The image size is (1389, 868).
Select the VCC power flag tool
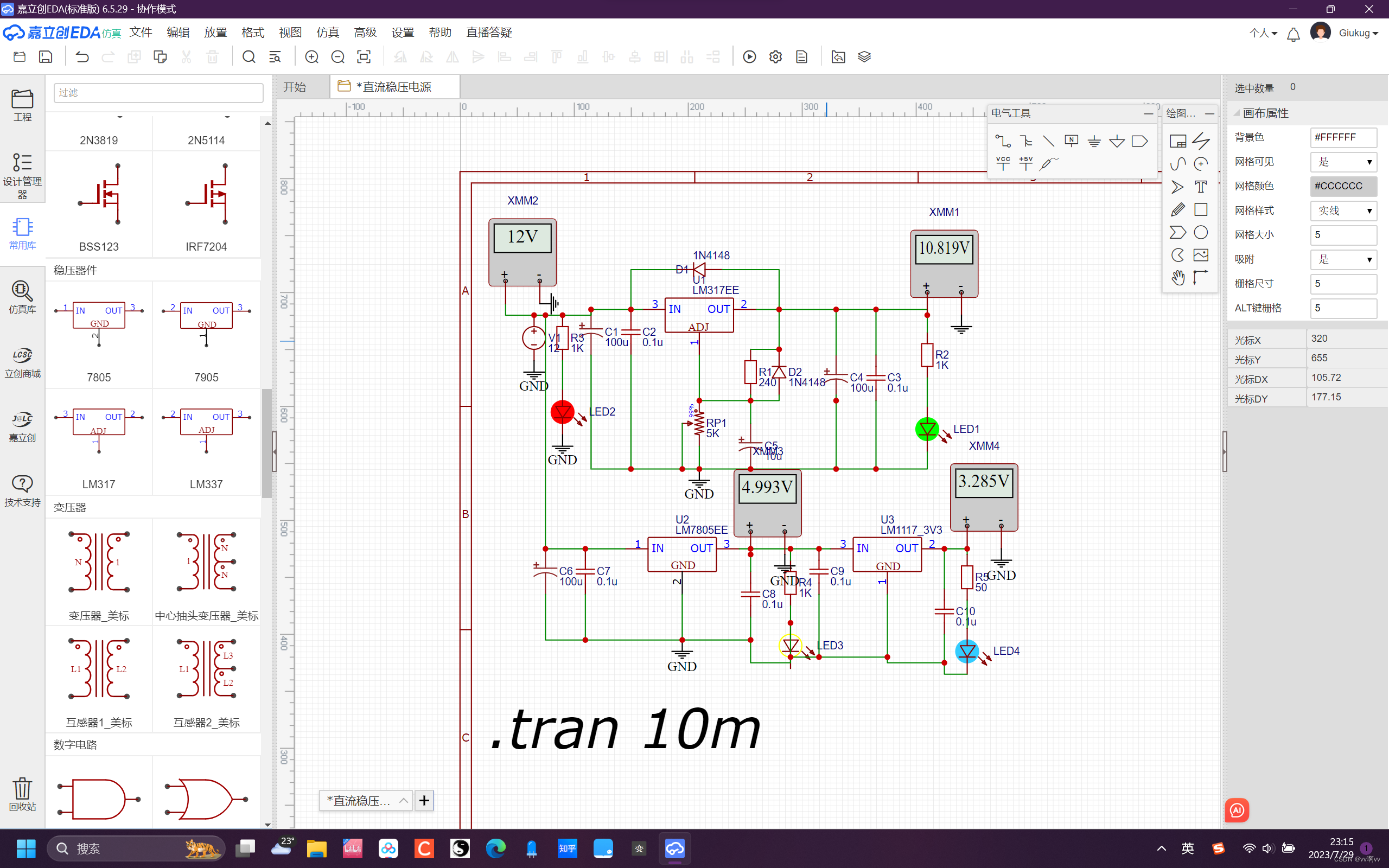click(1003, 164)
